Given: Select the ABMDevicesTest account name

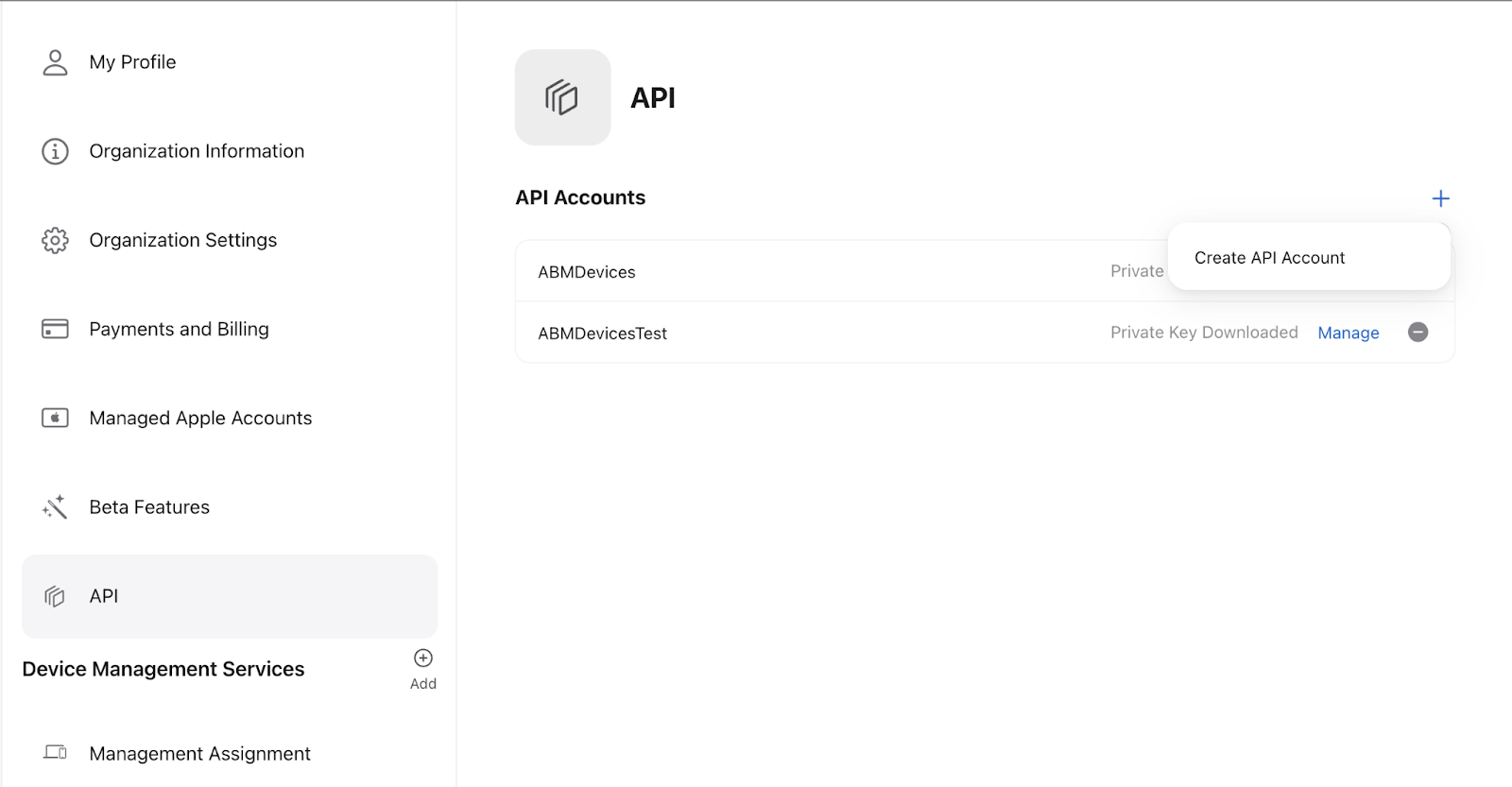Looking at the screenshot, I should 602,334.
